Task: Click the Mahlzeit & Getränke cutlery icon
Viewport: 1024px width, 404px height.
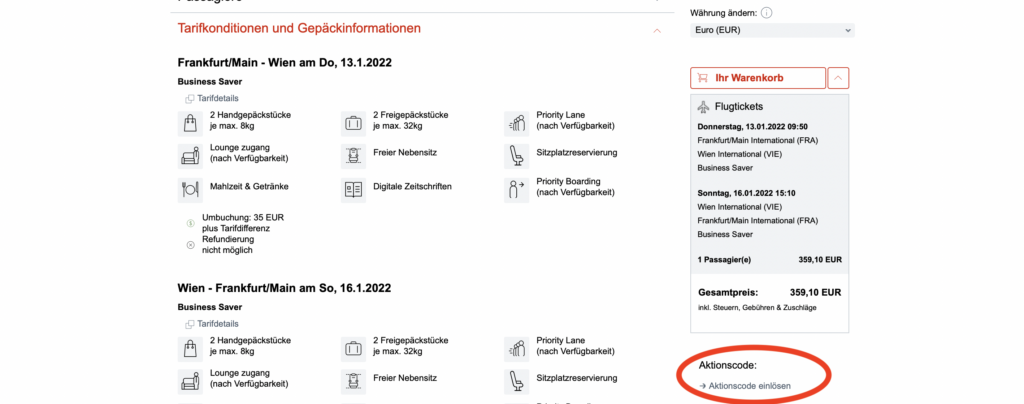Action: point(190,188)
